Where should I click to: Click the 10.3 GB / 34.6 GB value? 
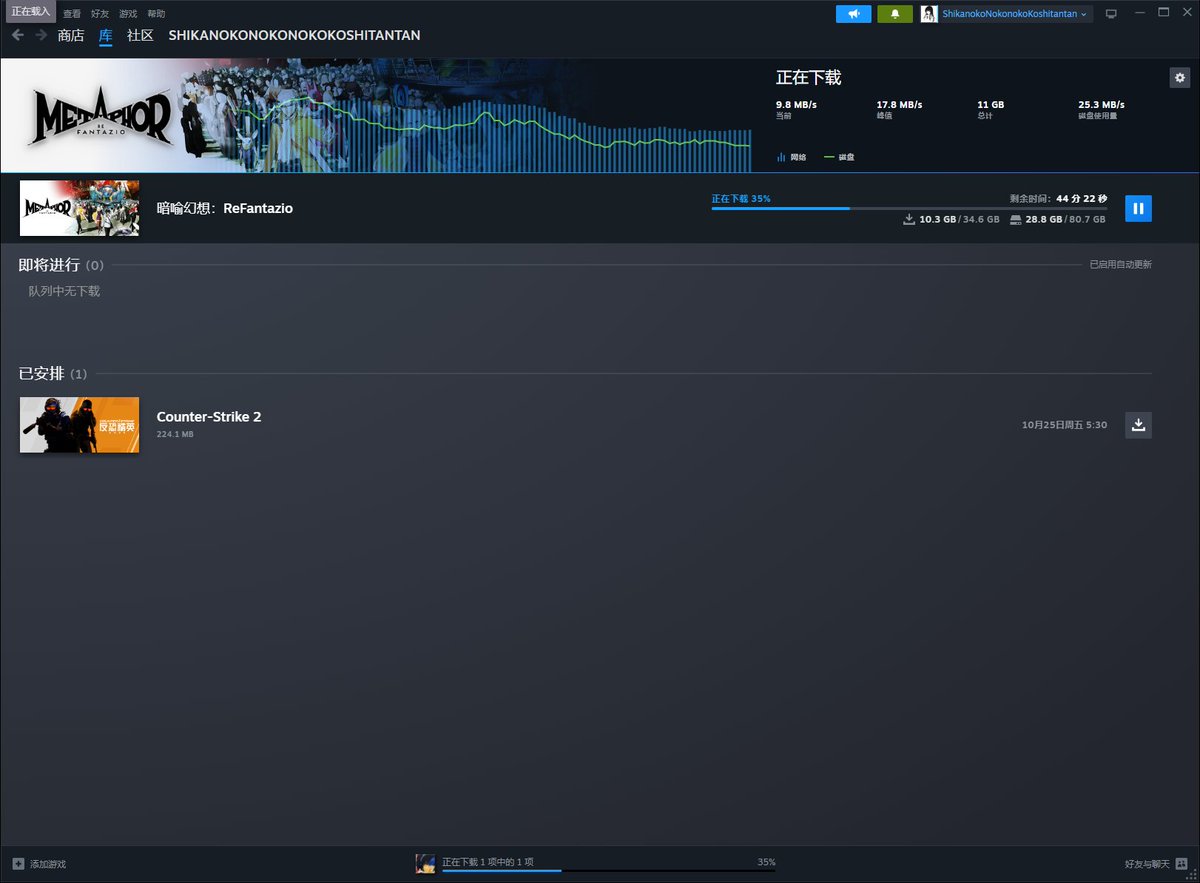[959, 219]
